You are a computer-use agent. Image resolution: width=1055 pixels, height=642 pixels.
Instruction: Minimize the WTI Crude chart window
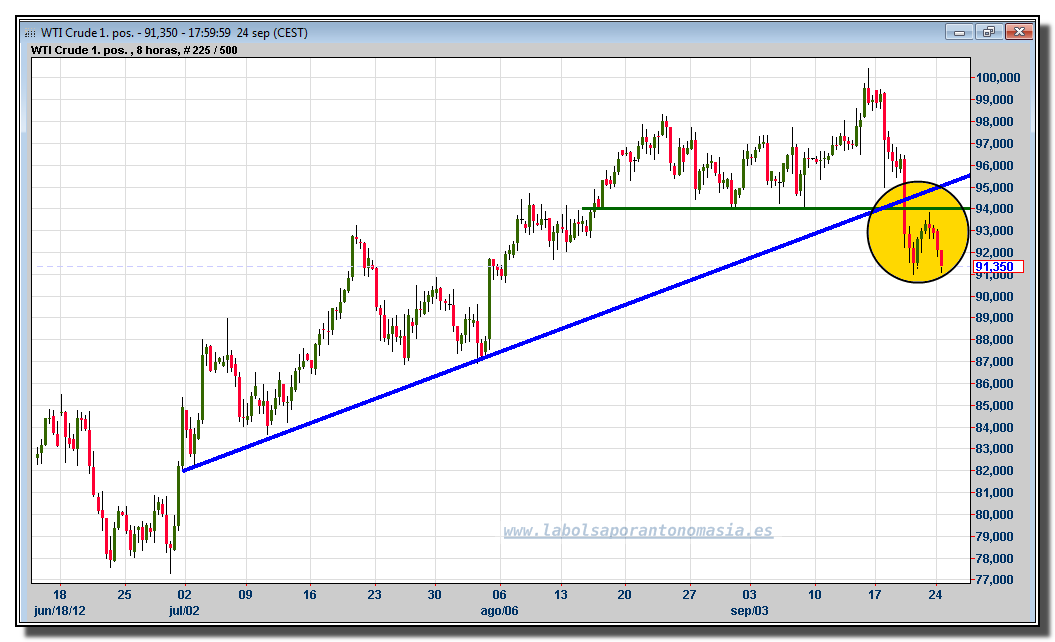(959, 32)
